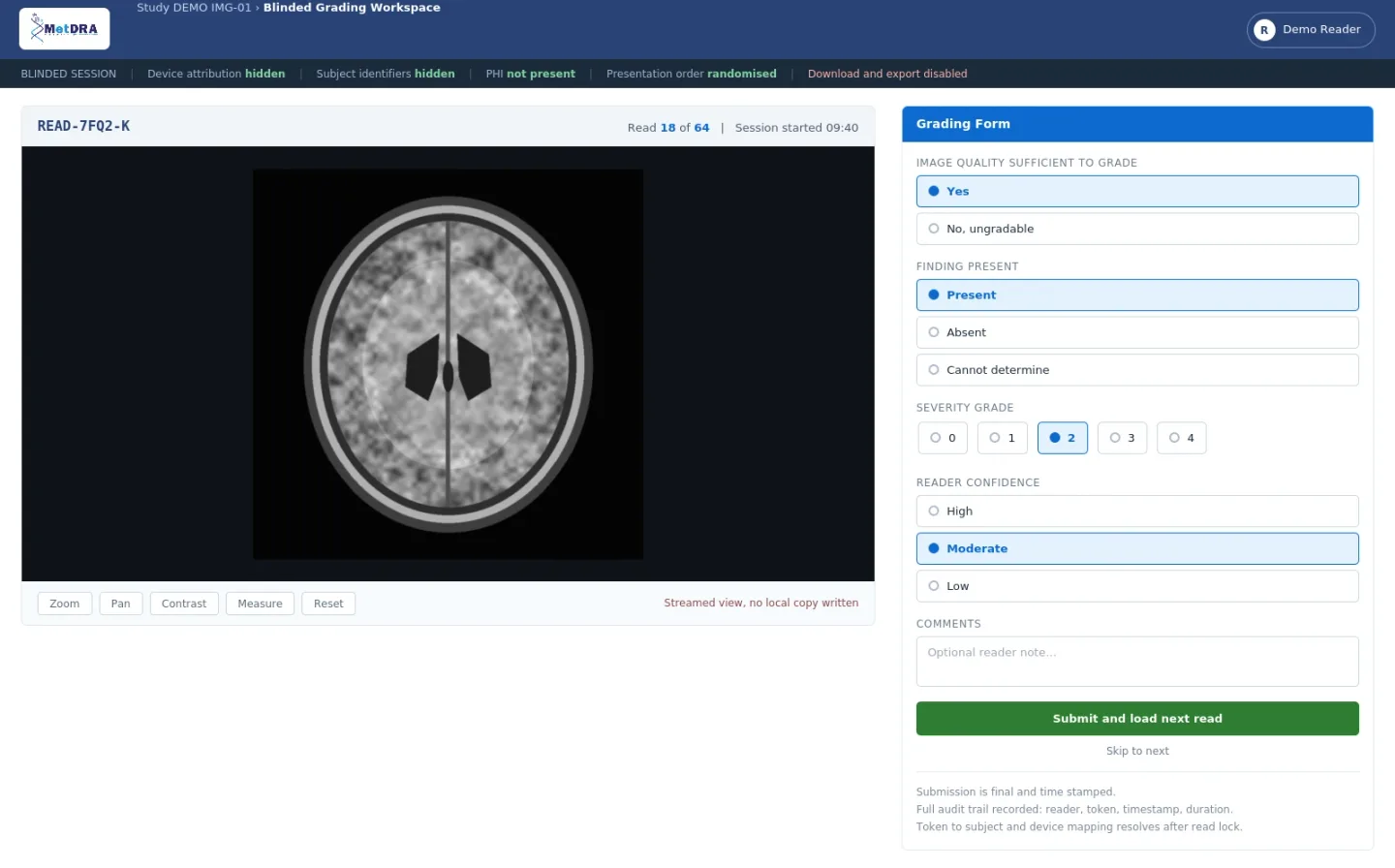Set severity grade to 4
This screenshot has width=1395, height=868.
(x=1181, y=438)
